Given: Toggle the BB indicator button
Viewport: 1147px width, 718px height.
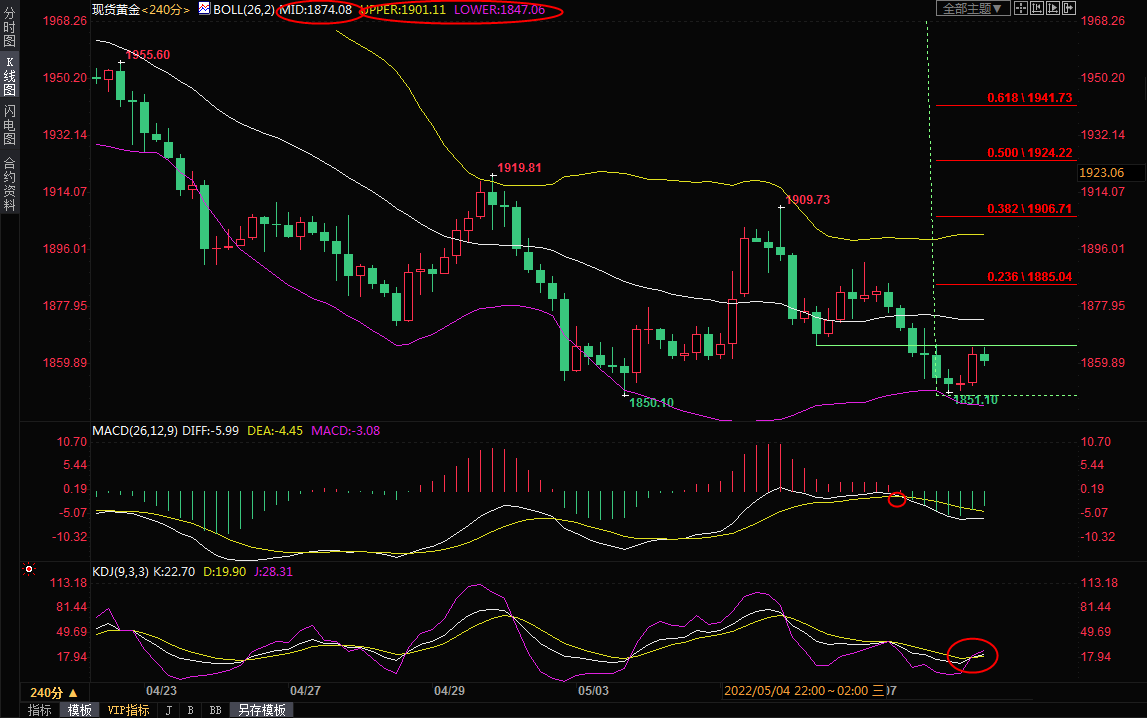Looking at the screenshot, I should pos(215,710).
